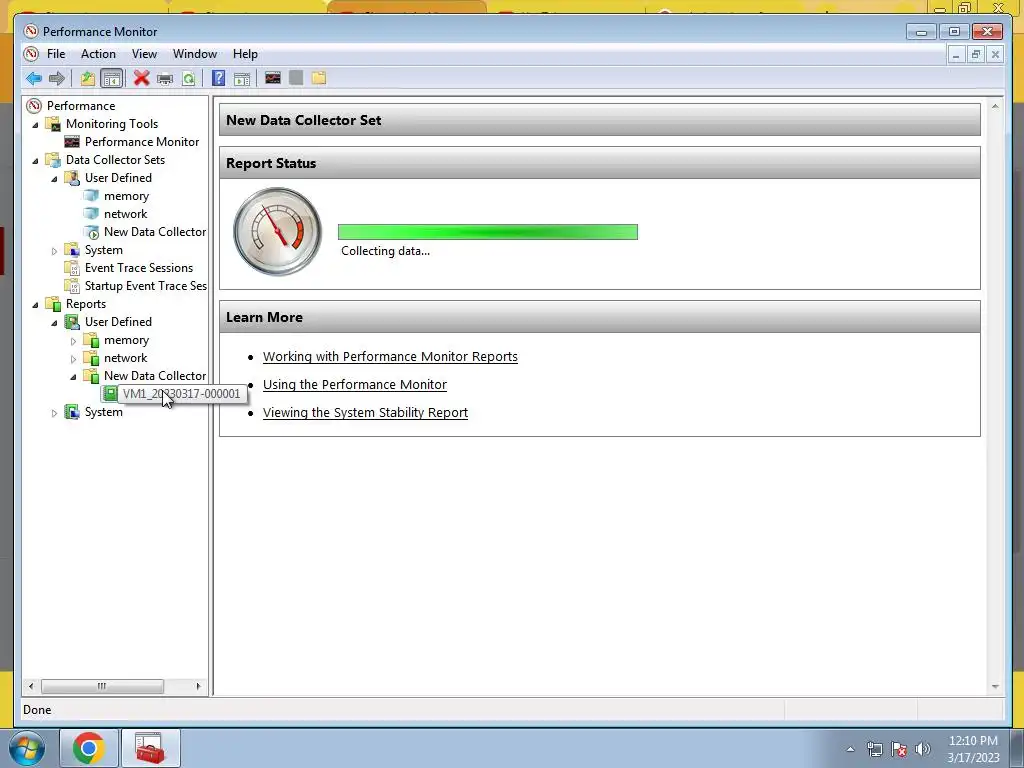
Task: Select the Performance root node
Action: [x=81, y=106]
